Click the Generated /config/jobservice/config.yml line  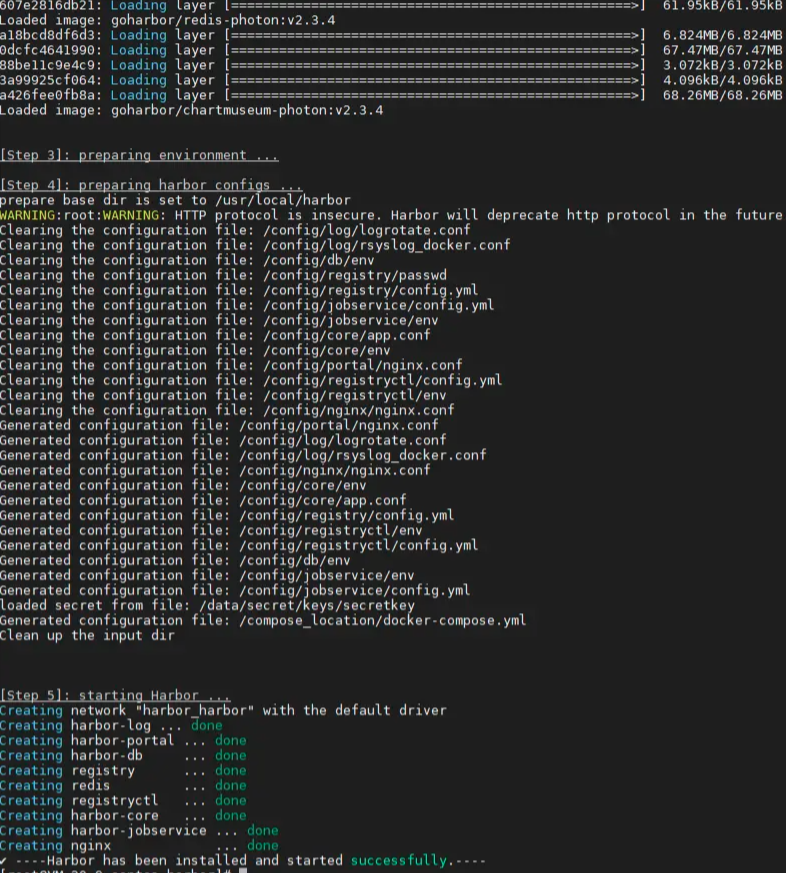tap(235, 591)
